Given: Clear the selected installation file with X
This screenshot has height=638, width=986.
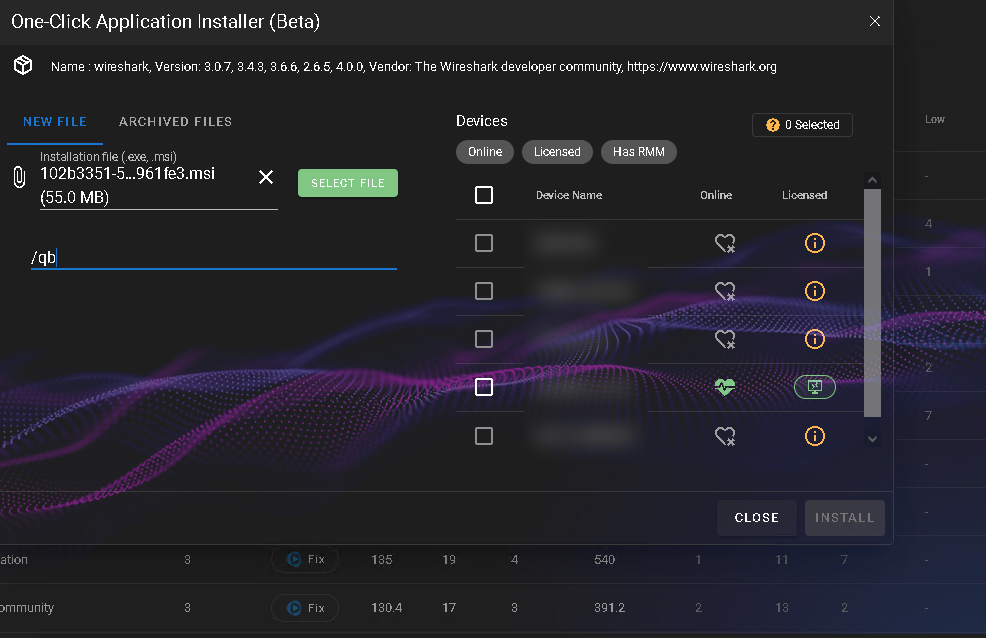Looking at the screenshot, I should tap(266, 177).
